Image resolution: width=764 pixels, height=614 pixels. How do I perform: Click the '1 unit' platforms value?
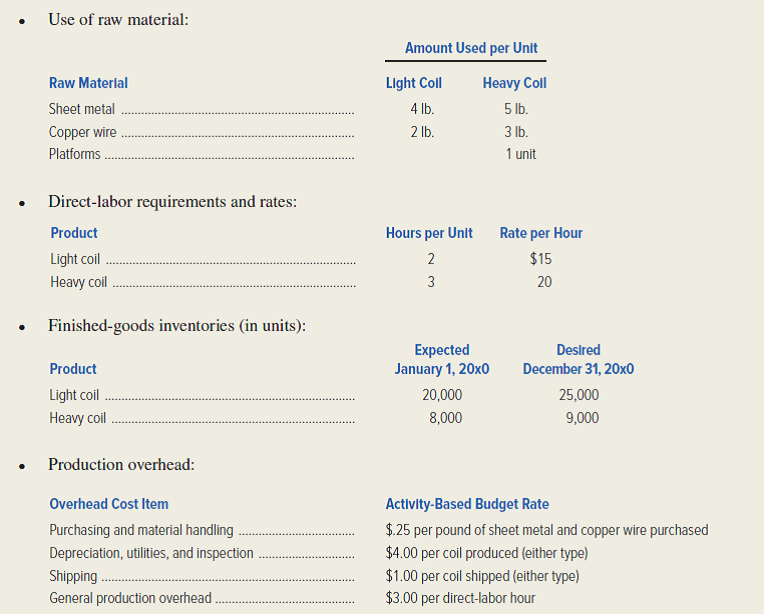click(x=521, y=154)
